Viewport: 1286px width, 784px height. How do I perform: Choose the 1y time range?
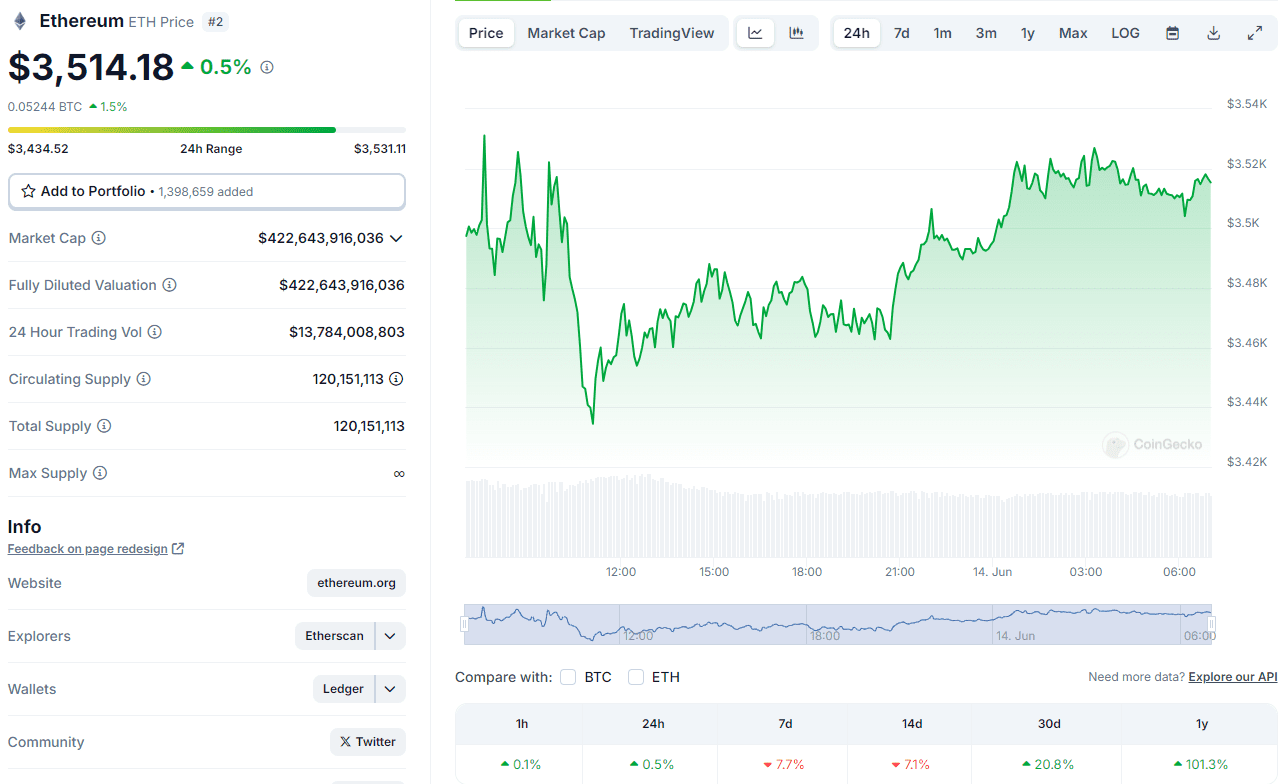[1028, 33]
